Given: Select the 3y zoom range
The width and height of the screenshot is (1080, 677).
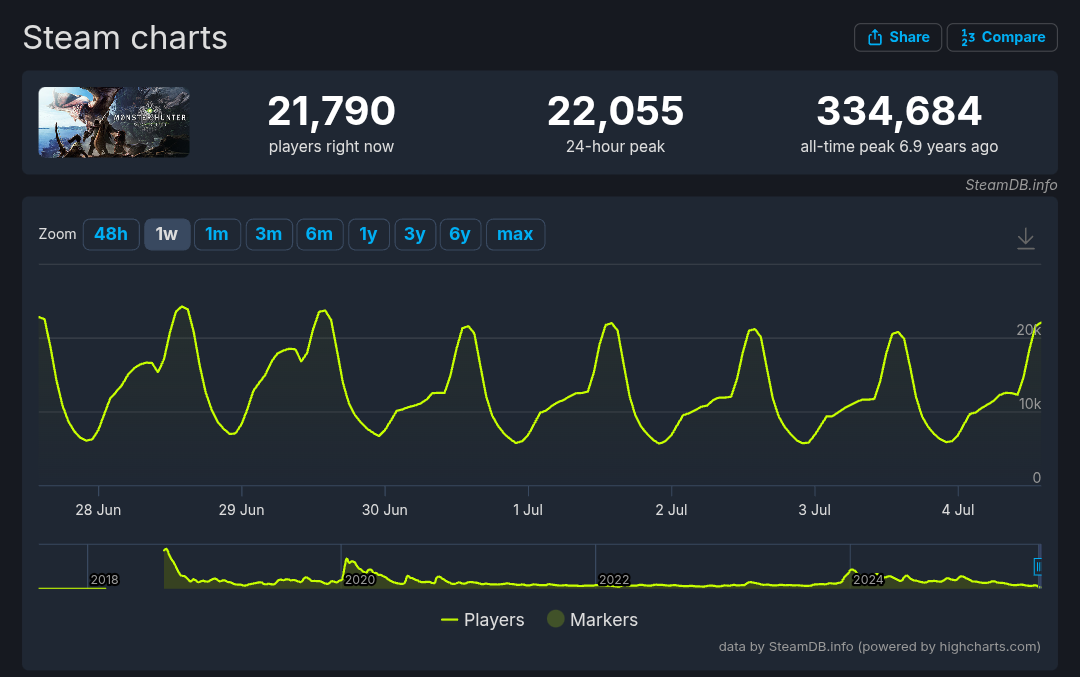Looking at the screenshot, I should (414, 234).
